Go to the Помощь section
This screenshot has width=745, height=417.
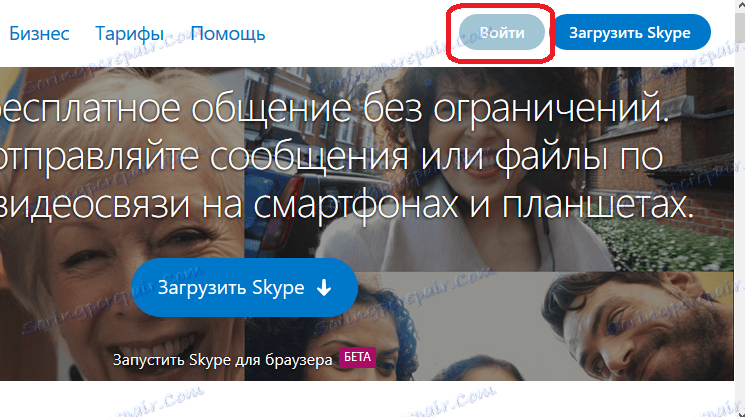point(228,34)
